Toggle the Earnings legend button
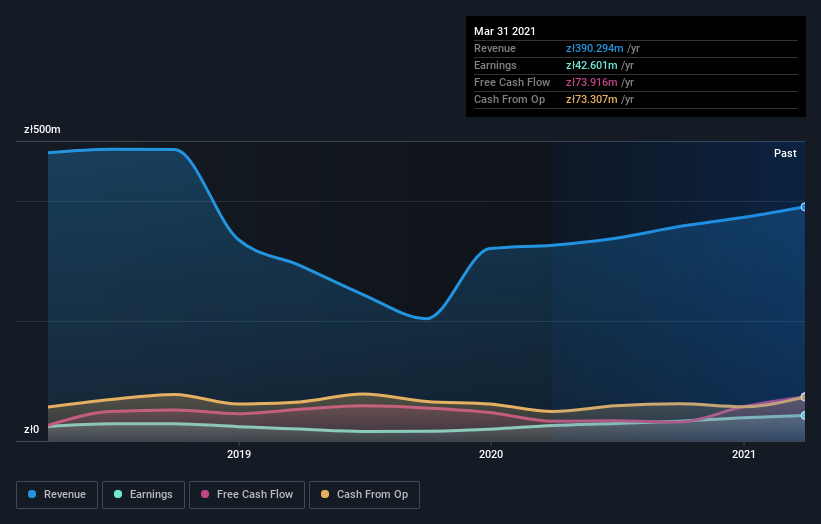Viewport: 821px width, 524px height. (143, 495)
